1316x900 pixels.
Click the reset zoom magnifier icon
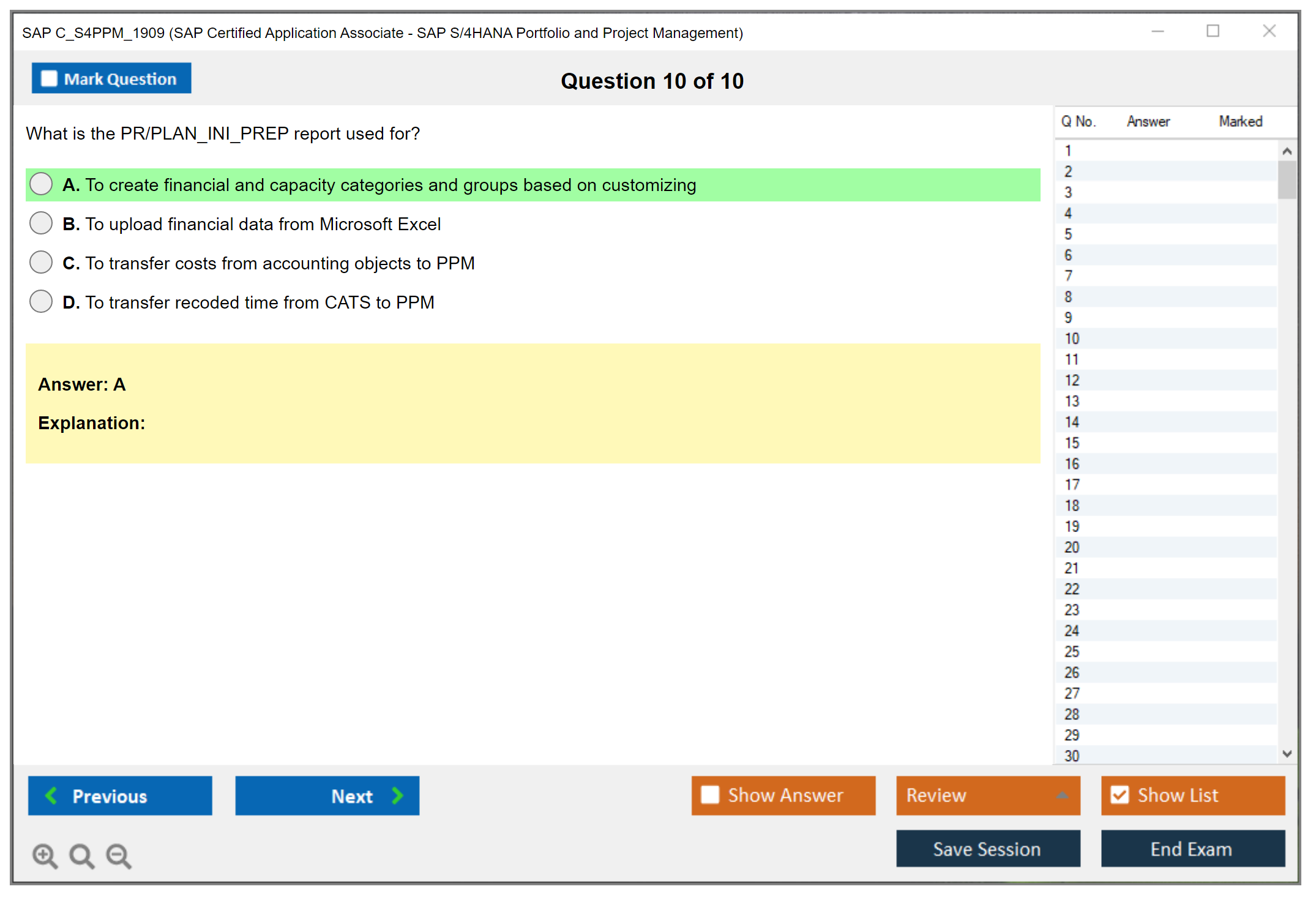coord(81,855)
